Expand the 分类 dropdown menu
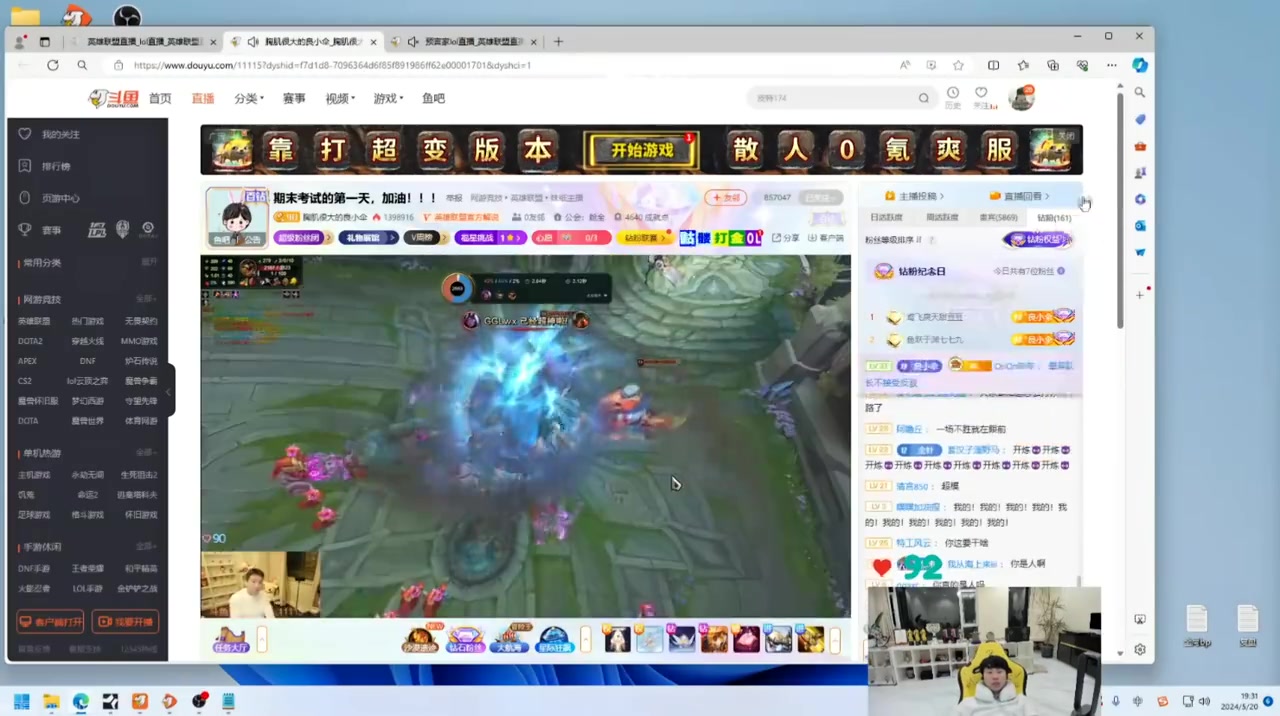1280x716 pixels. coord(249,99)
